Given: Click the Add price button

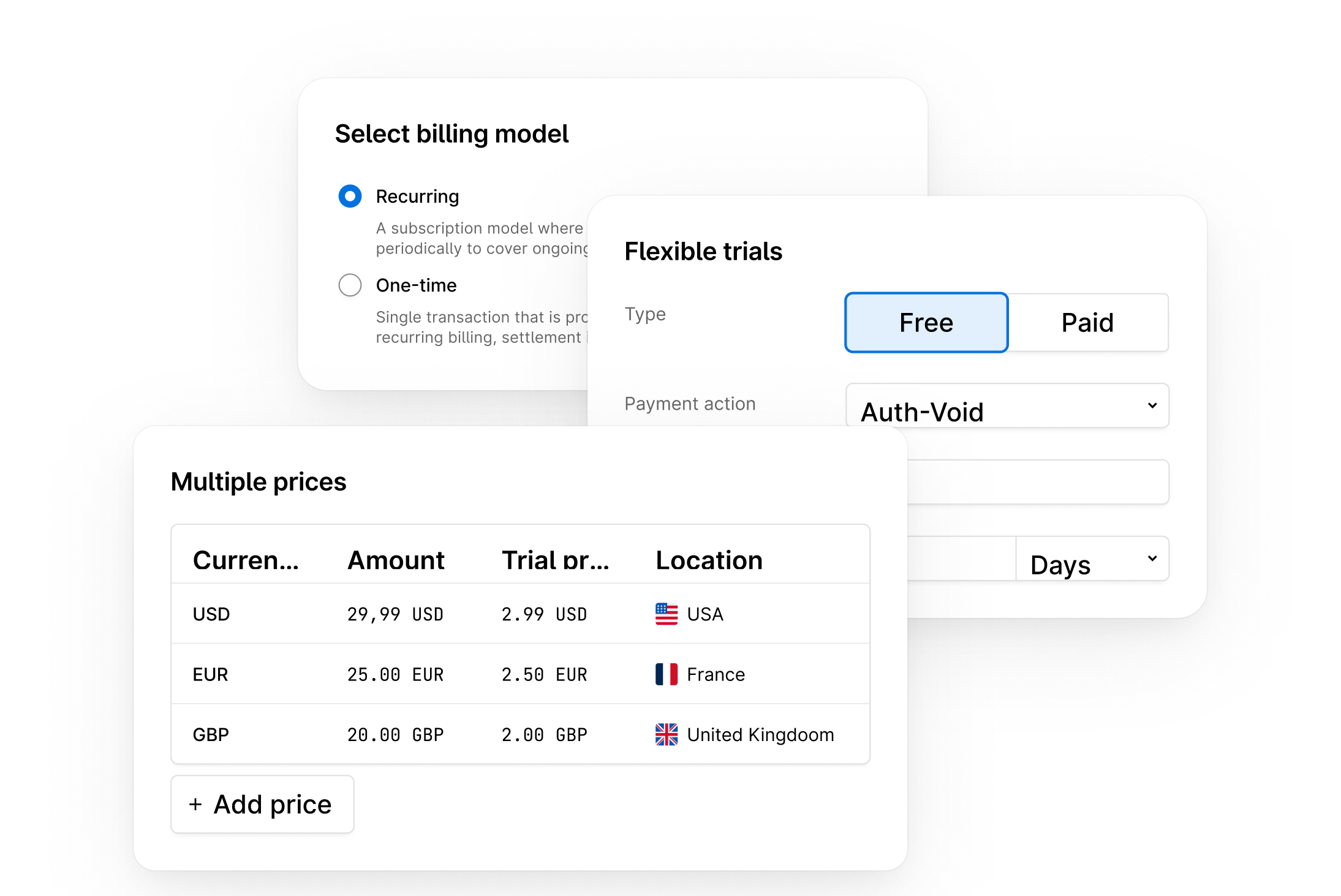Looking at the screenshot, I should [262, 804].
